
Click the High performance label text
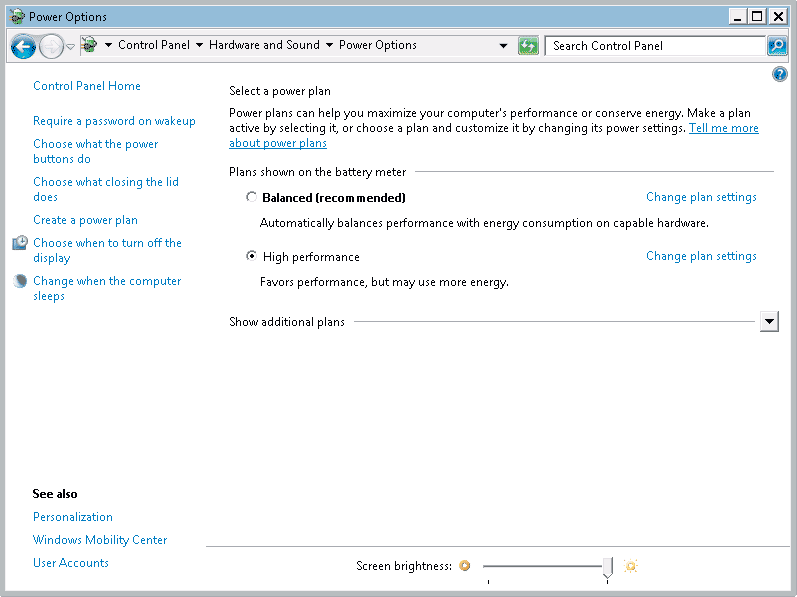(x=311, y=257)
